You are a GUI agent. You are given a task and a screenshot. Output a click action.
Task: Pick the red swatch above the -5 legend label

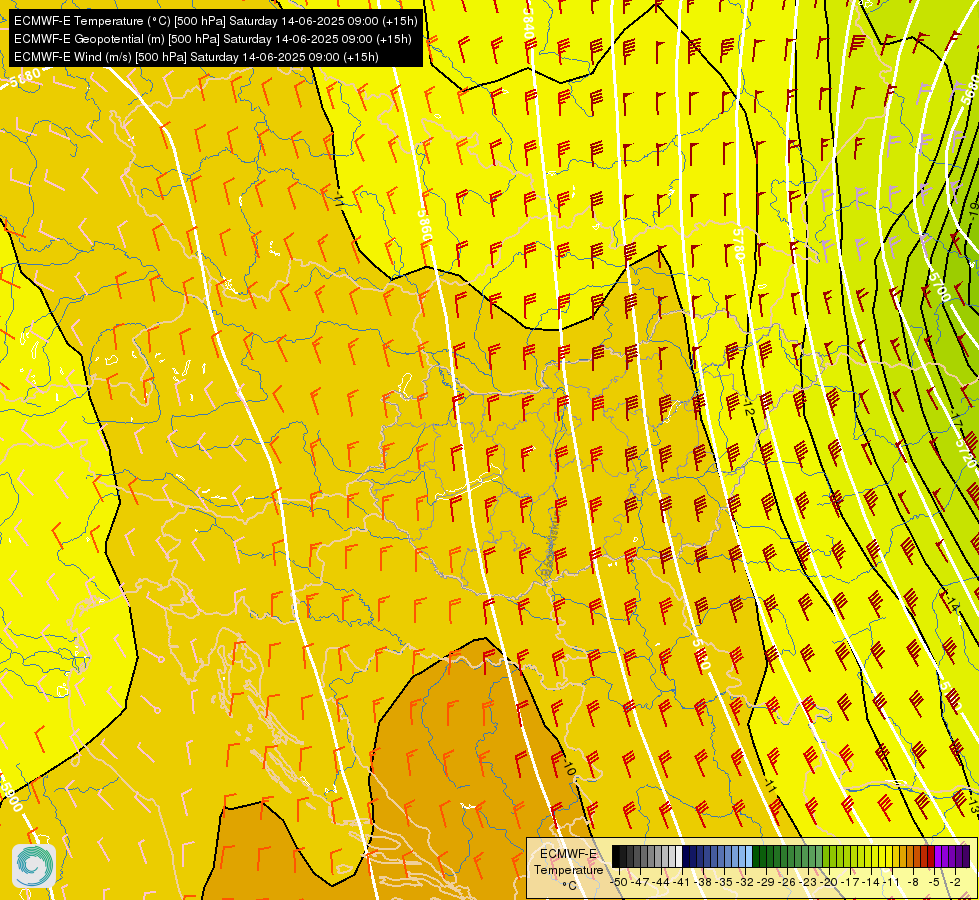coord(931,856)
